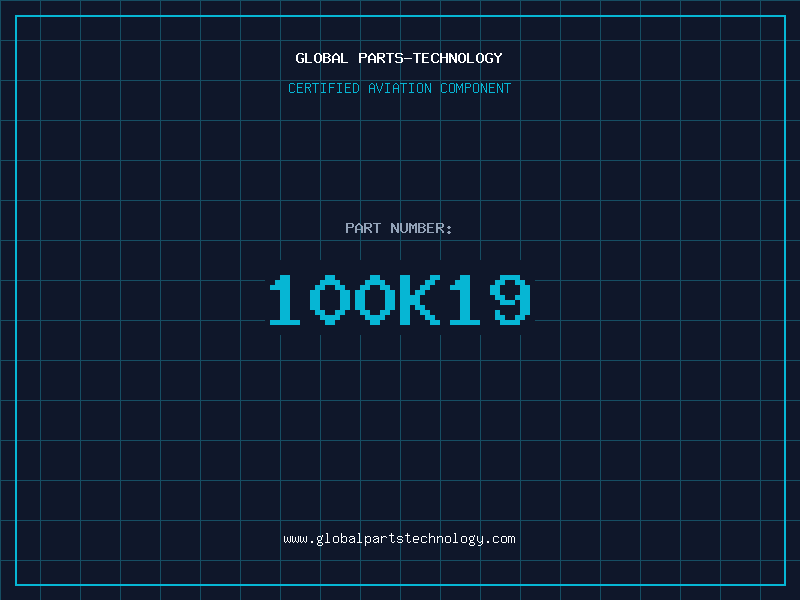Click the word PART in the label

click(363, 228)
